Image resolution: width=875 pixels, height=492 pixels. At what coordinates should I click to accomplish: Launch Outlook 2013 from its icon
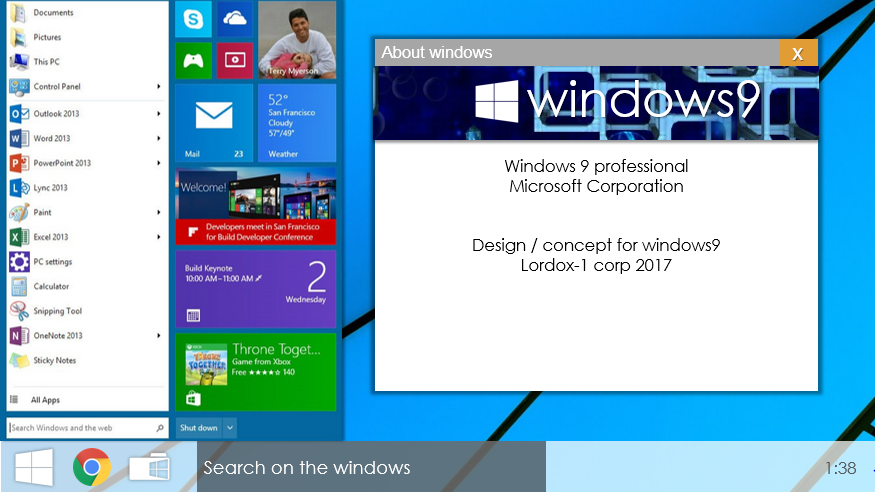click(x=19, y=114)
